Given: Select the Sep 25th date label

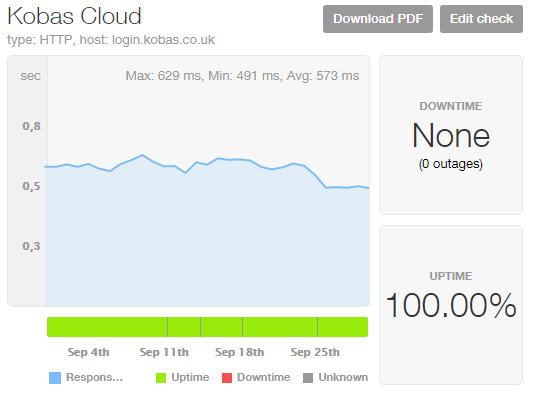Looking at the screenshot, I should coord(315,352).
